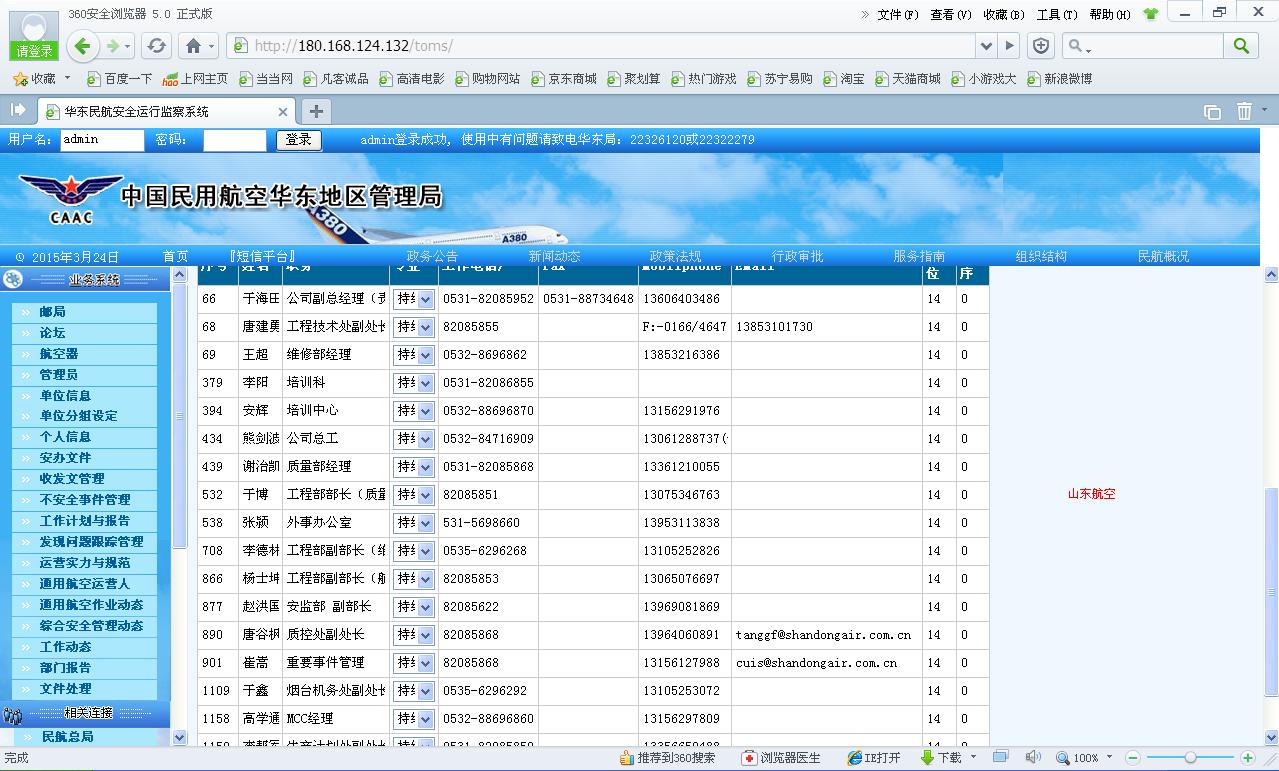The image size is (1279, 771).
Task: Open the 下载 dropdown arrow in status bar
Action: click(x=973, y=758)
